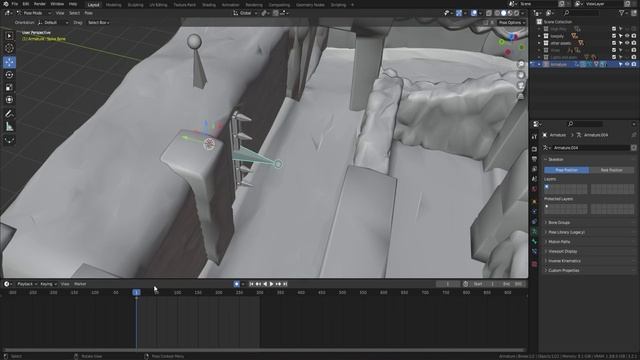Choose the Rotate tool
The width and height of the screenshot is (640, 360).
tap(9, 75)
